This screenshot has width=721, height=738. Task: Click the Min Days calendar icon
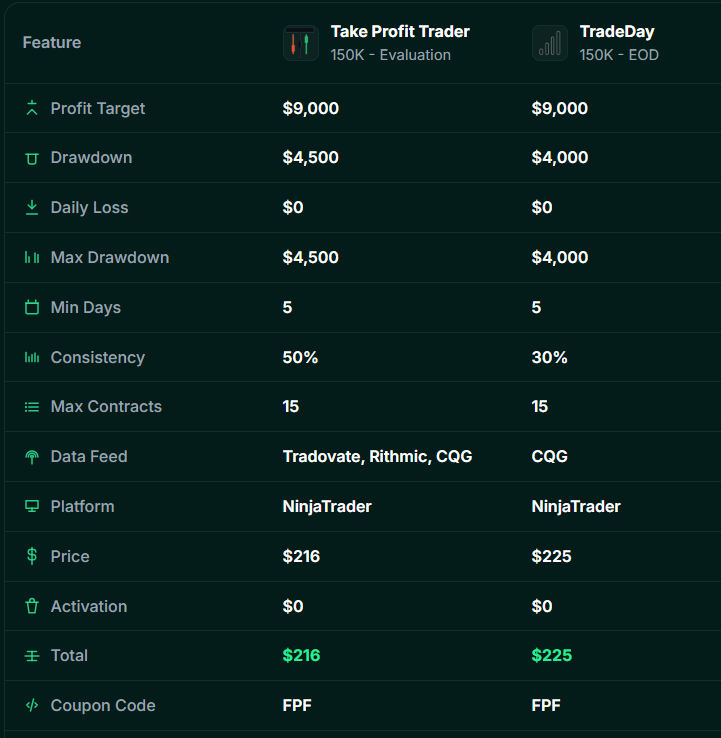(32, 307)
